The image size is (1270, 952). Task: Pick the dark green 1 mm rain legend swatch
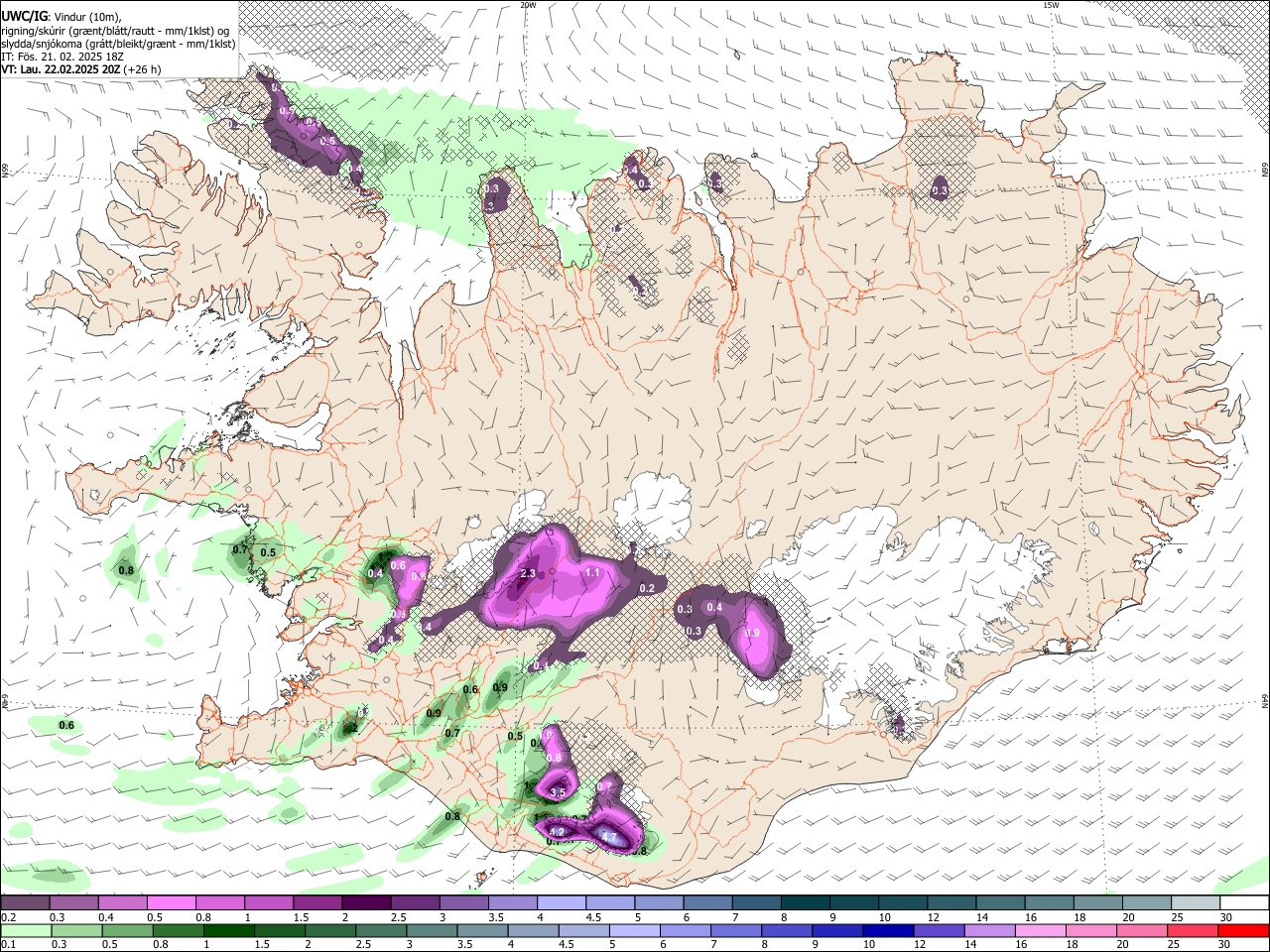point(228,930)
